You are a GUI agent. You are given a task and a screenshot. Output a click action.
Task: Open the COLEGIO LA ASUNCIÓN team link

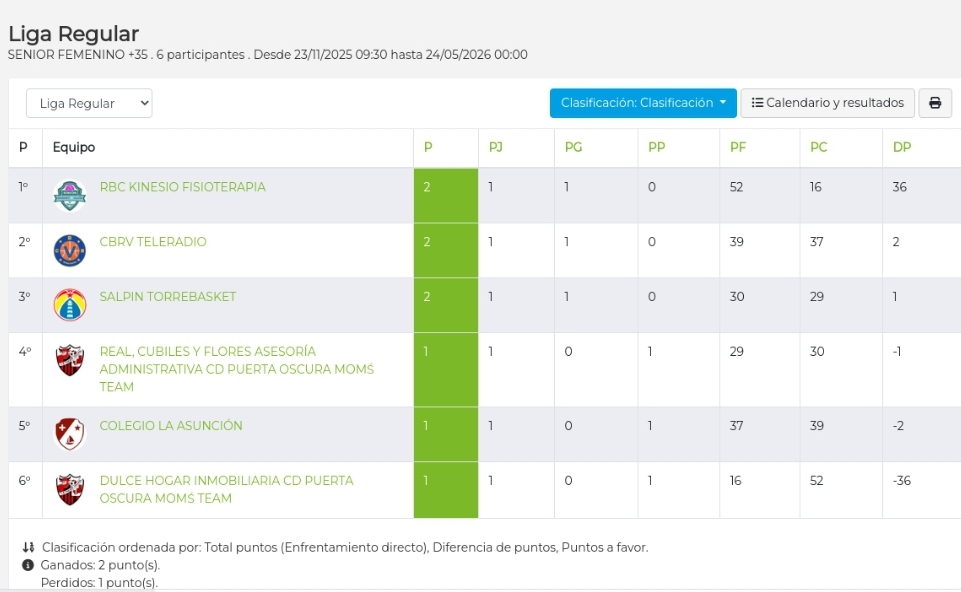point(170,425)
